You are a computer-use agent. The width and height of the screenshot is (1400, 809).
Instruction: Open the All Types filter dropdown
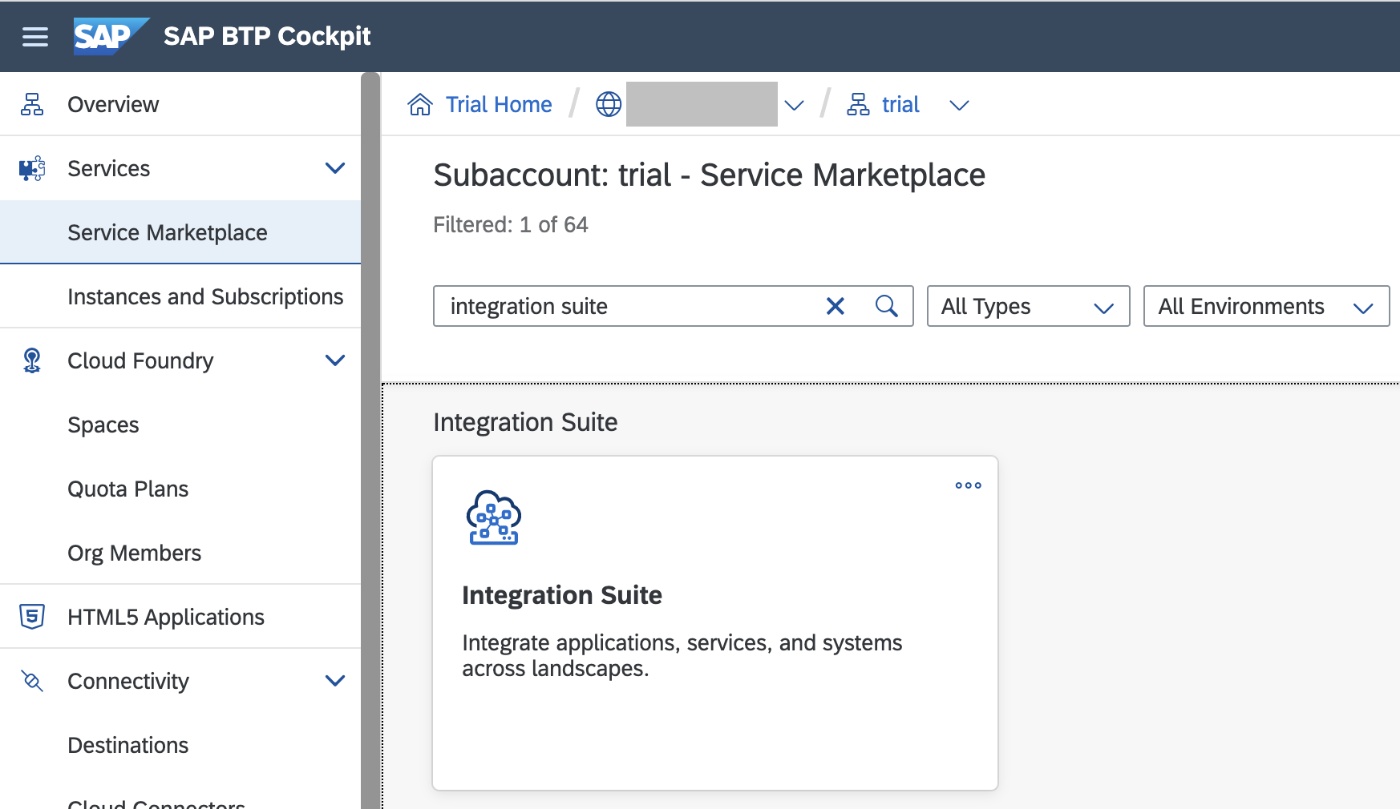[1029, 306]
